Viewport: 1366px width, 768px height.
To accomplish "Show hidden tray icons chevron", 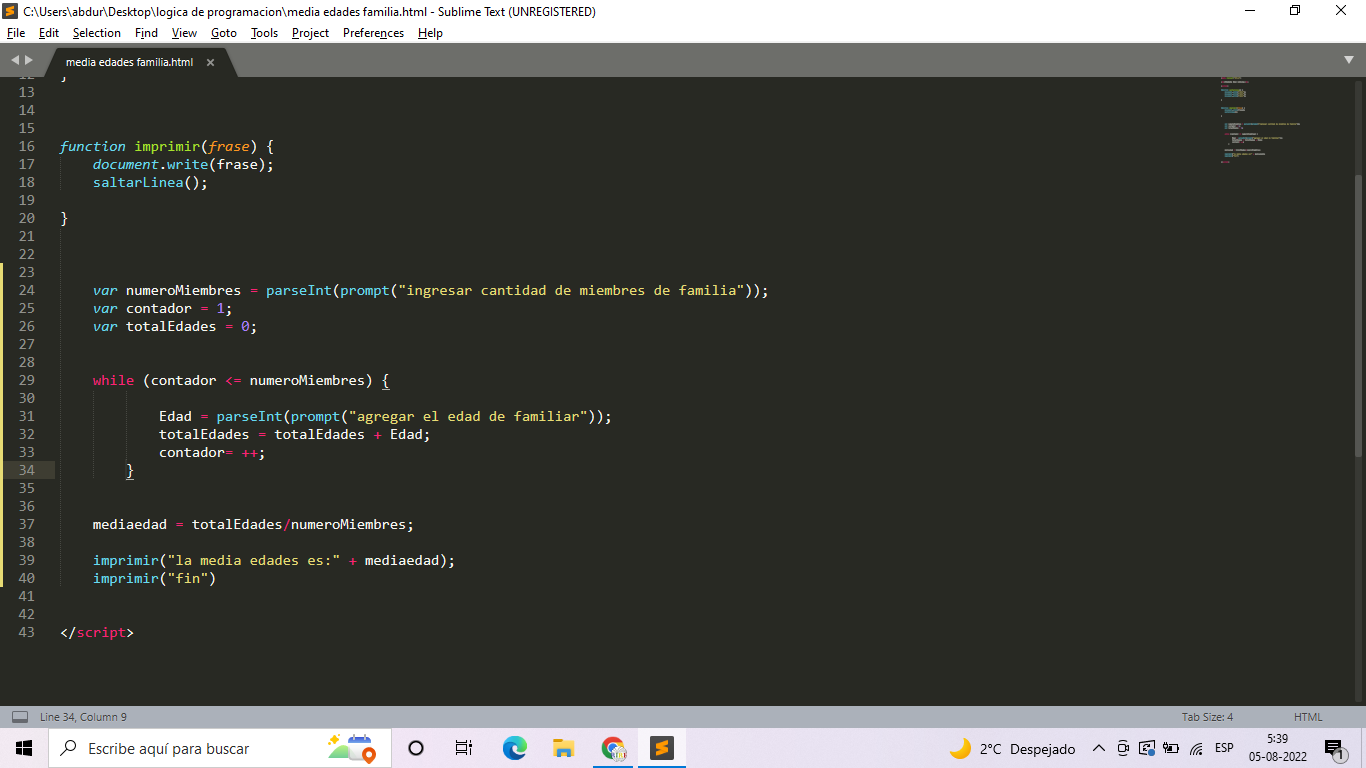I will pos(1098,748).
